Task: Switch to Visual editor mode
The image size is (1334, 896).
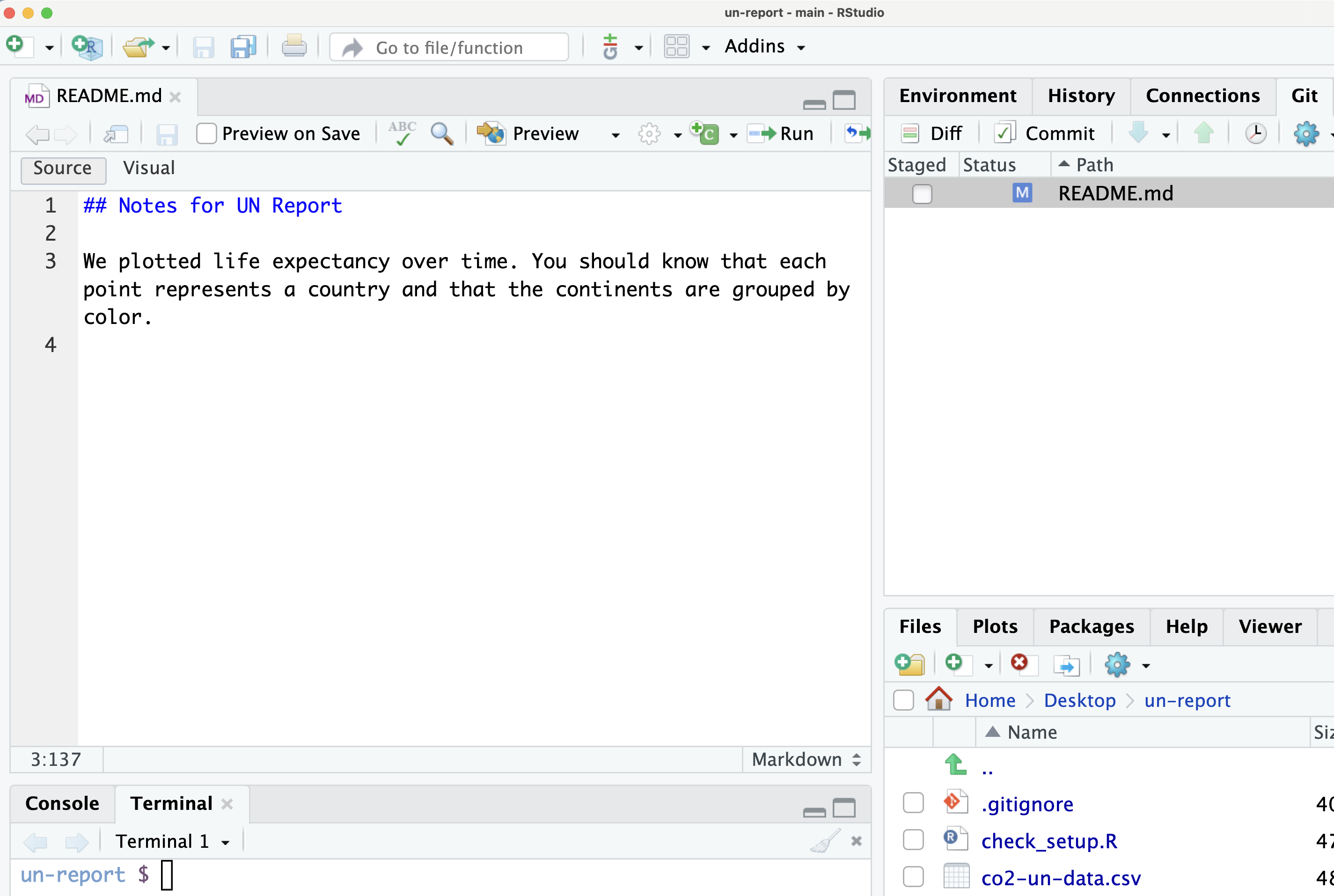Action: point(148,168)
